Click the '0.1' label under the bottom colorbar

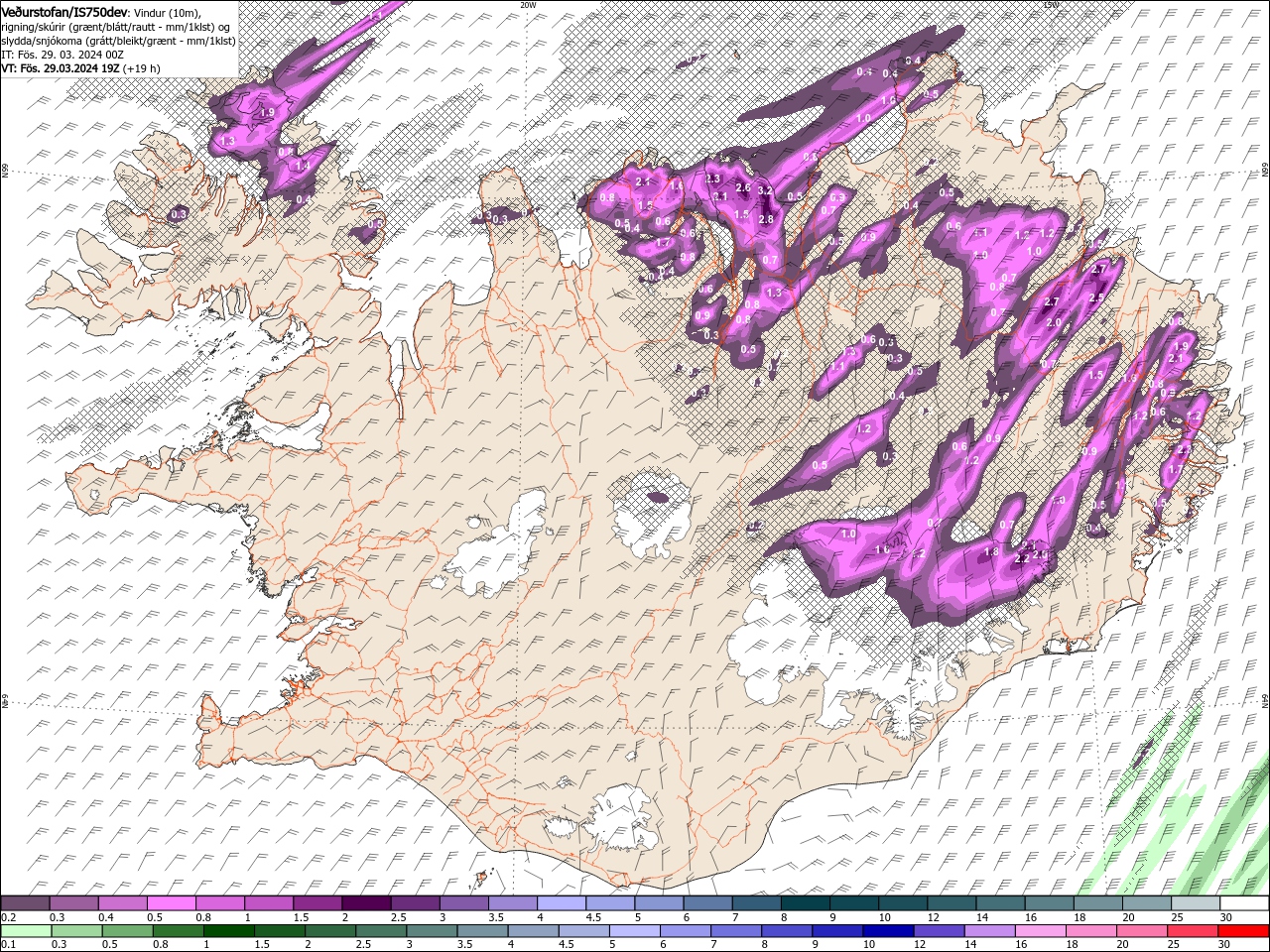[9, 945]
